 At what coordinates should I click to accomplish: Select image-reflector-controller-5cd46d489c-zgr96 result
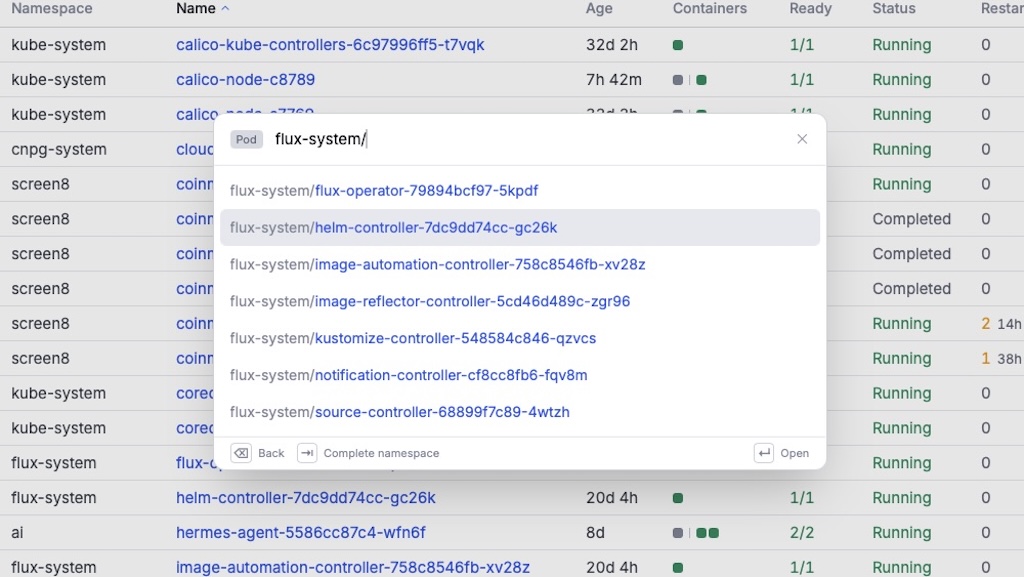click(x=520, y=302)
